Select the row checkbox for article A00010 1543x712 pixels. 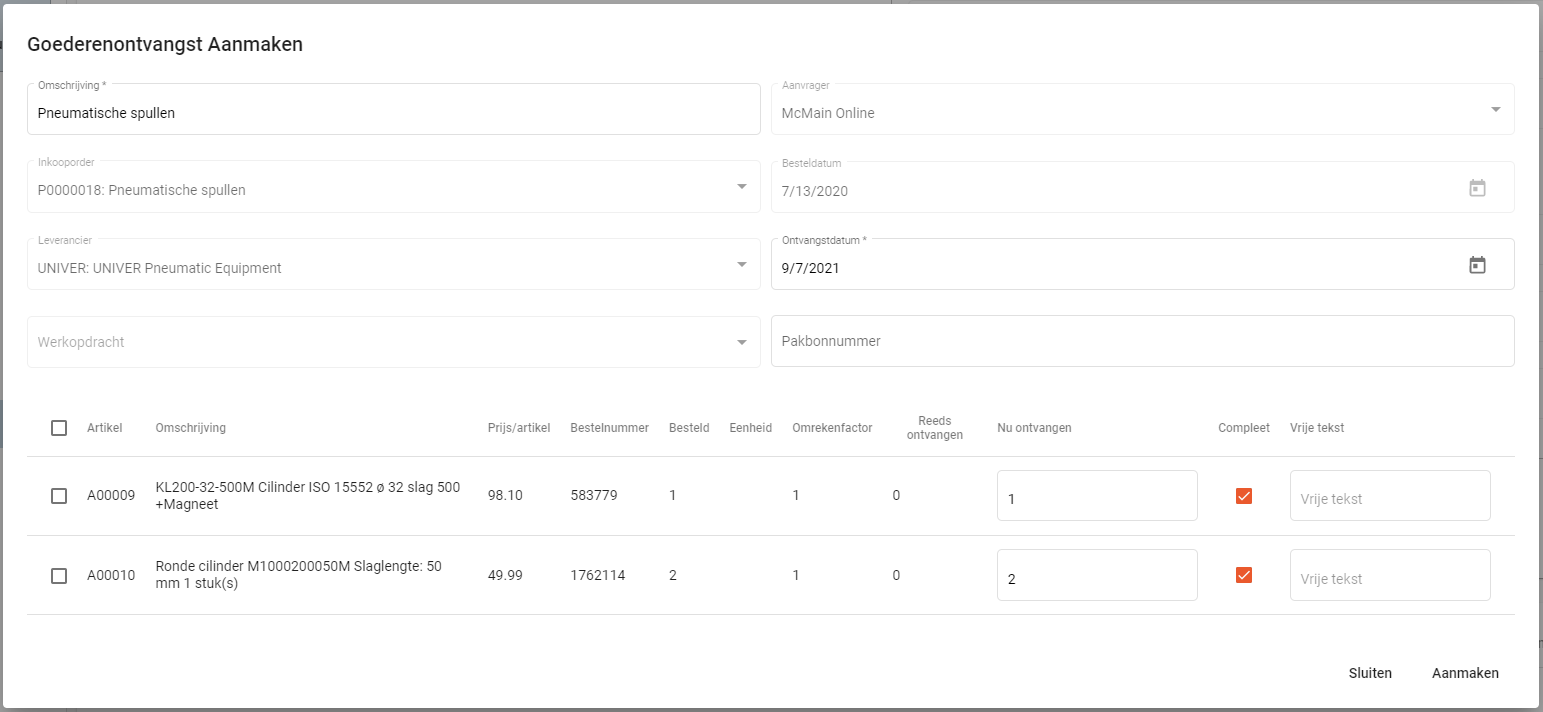[x=59, y=576]
